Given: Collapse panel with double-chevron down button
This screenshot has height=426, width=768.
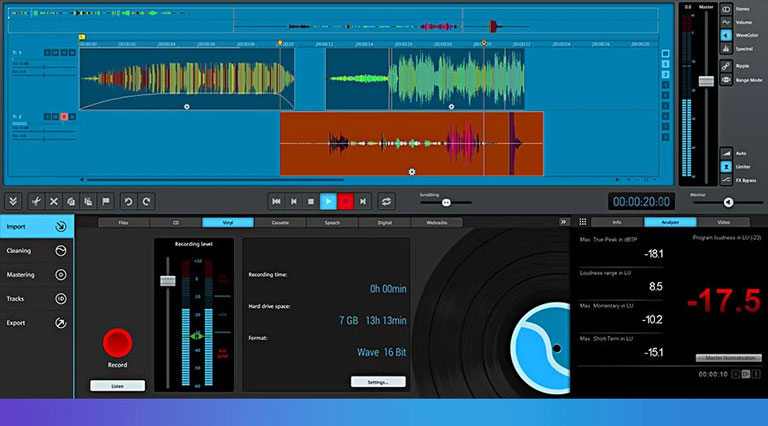Looking at the screenshot, I should 13,201.
